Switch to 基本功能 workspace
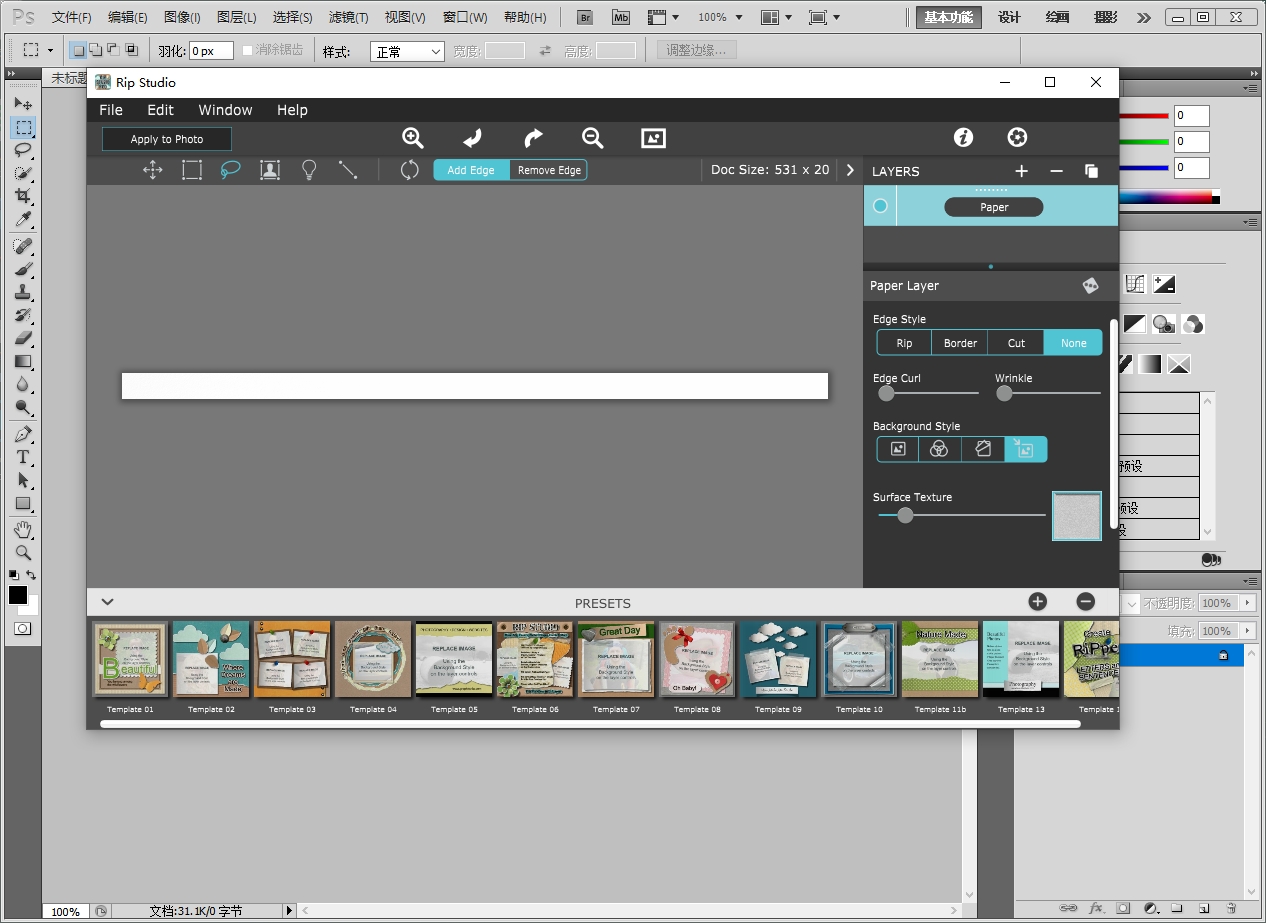Screen dimensions: 1266x923 (949, 18)
